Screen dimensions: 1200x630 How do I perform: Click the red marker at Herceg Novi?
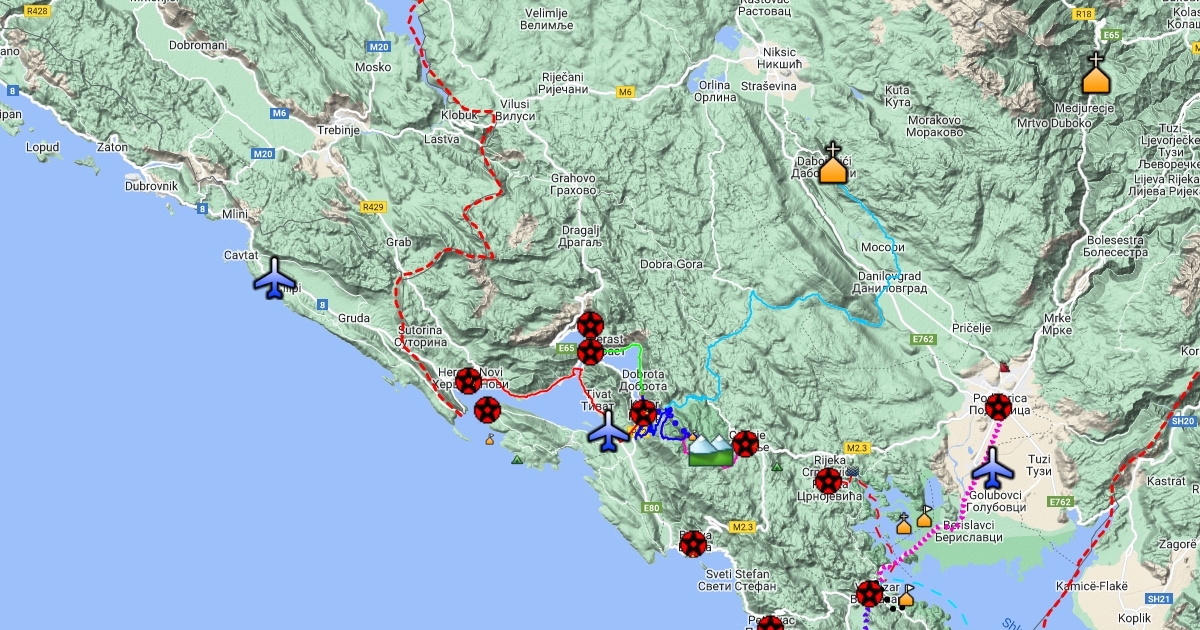click(468, 381)
